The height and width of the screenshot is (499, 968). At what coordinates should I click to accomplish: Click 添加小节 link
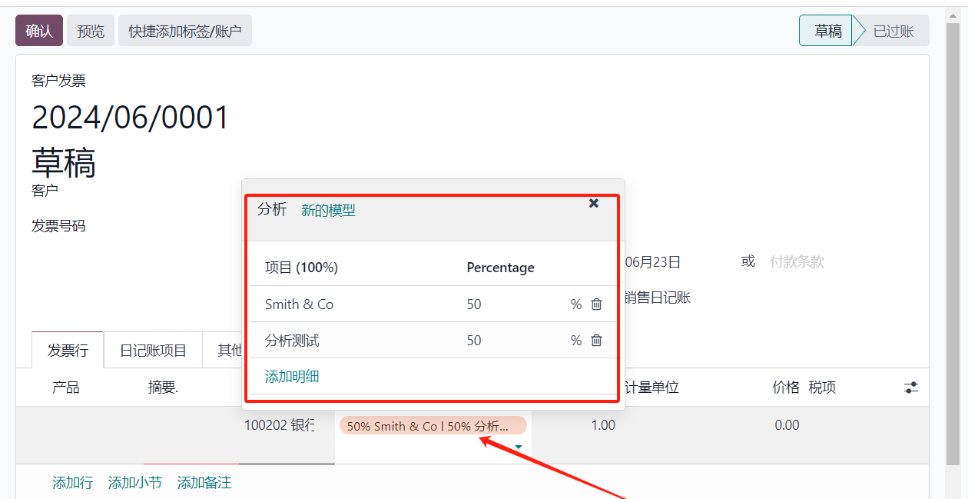pos(135,483)
